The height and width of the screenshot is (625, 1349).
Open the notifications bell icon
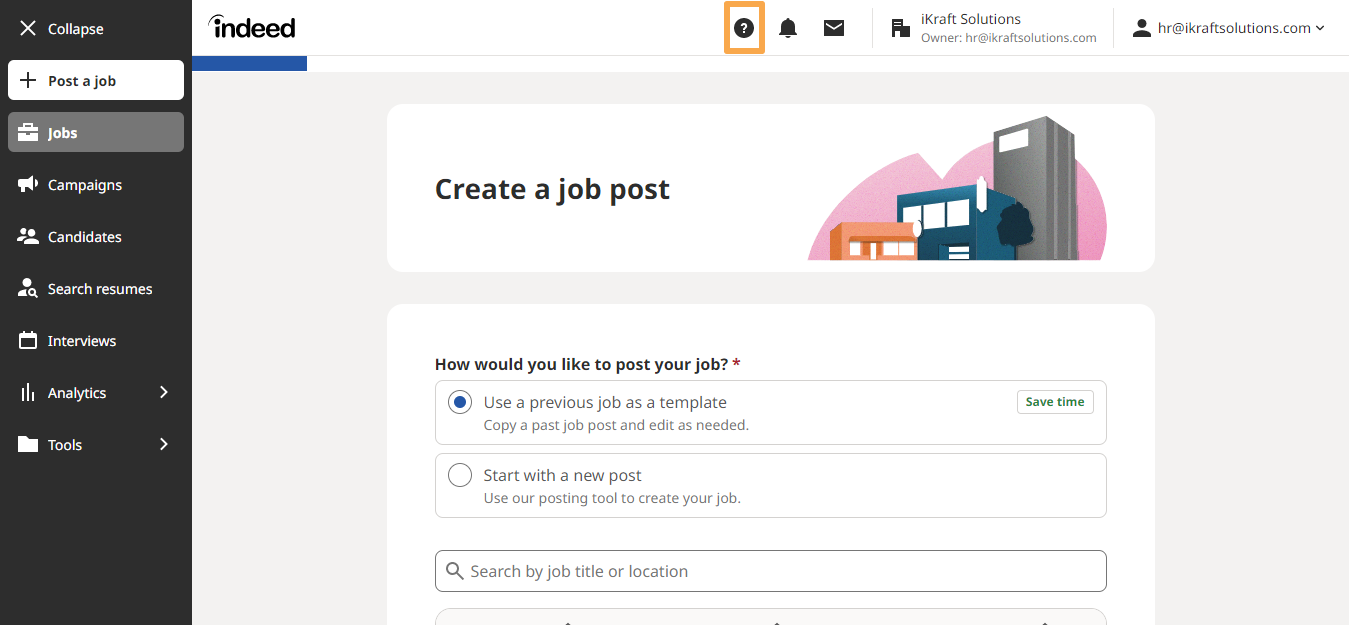point(788,28)
